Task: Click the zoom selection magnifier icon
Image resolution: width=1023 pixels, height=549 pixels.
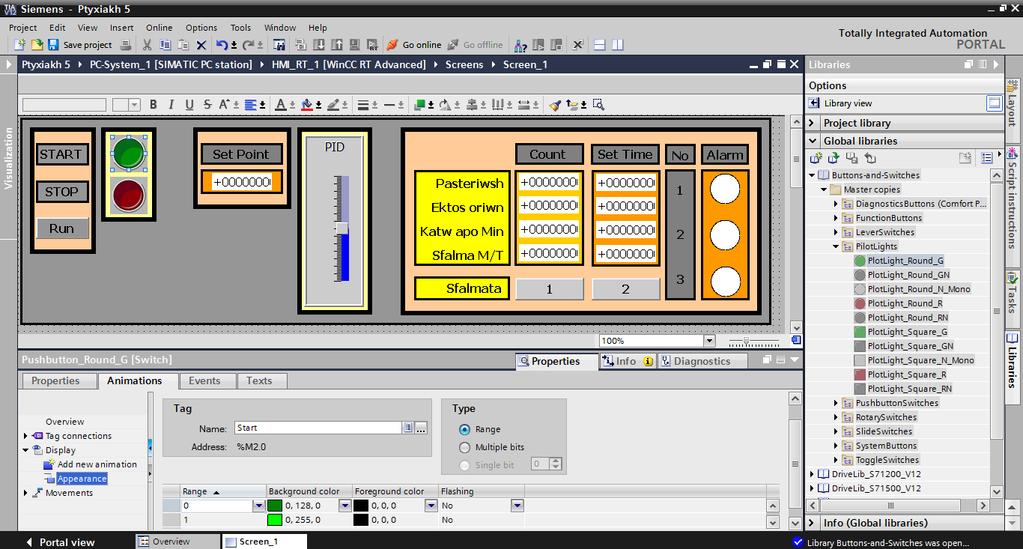Action: (x=598, y=104)
